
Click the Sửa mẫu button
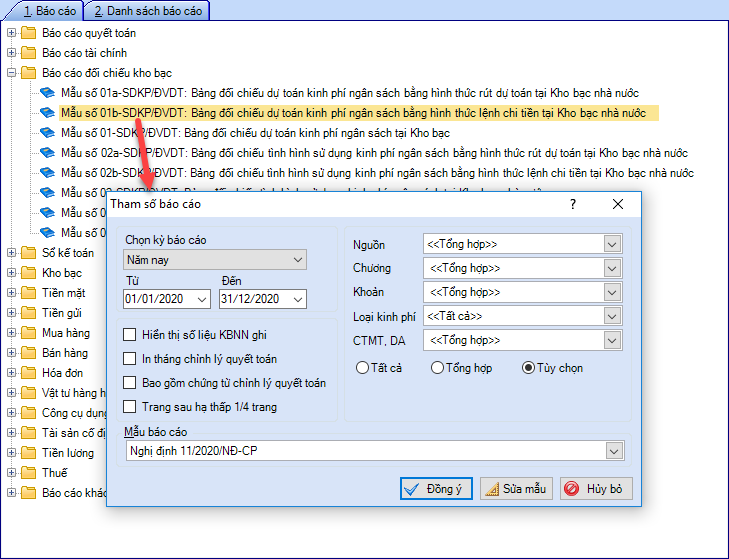516,489
